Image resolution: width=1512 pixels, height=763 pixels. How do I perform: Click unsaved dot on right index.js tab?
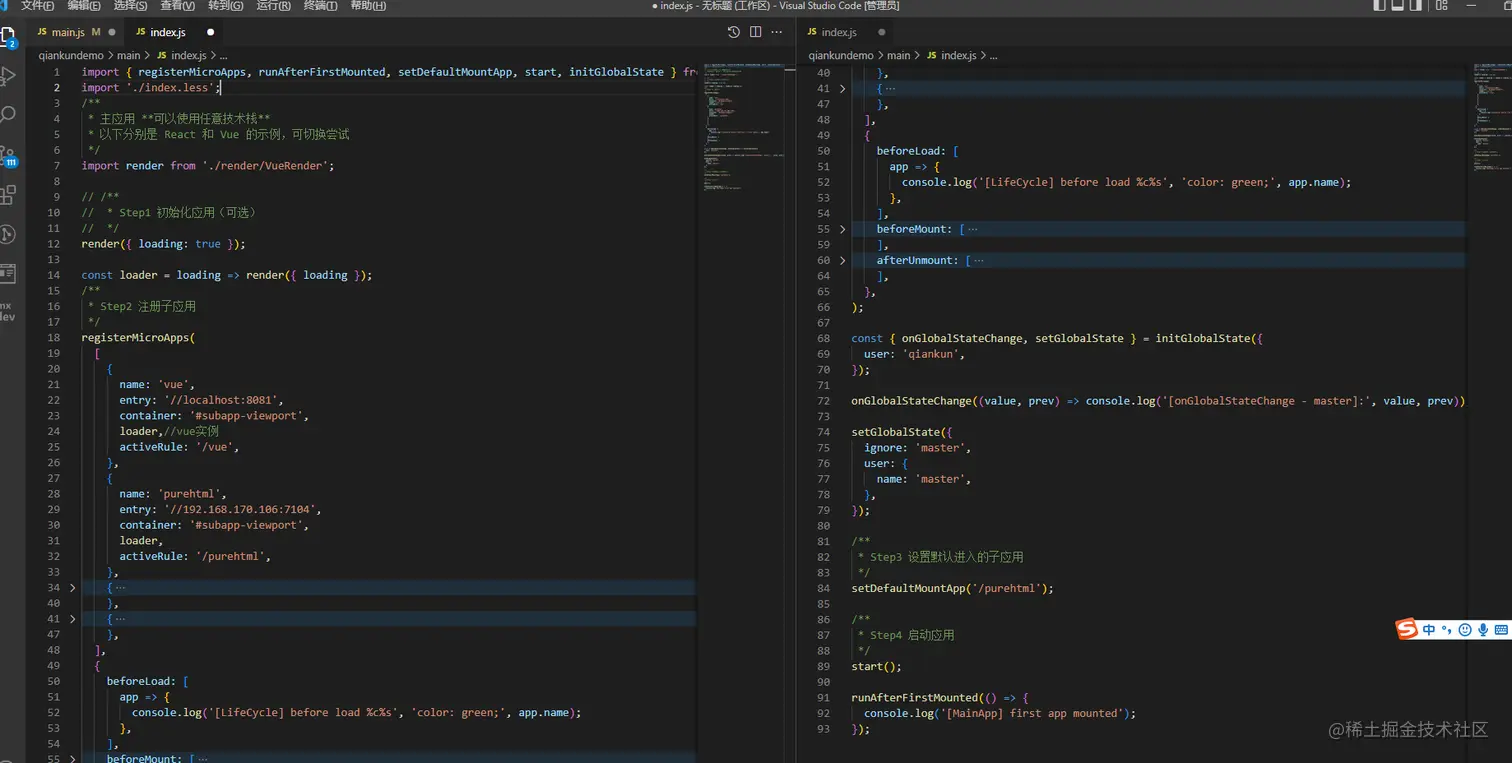(881, 32)
